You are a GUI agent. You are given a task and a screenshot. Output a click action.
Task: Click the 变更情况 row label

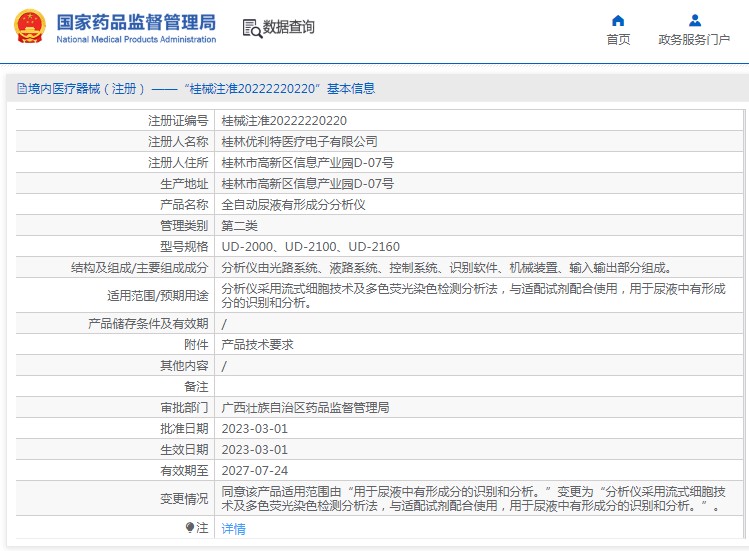184,498
